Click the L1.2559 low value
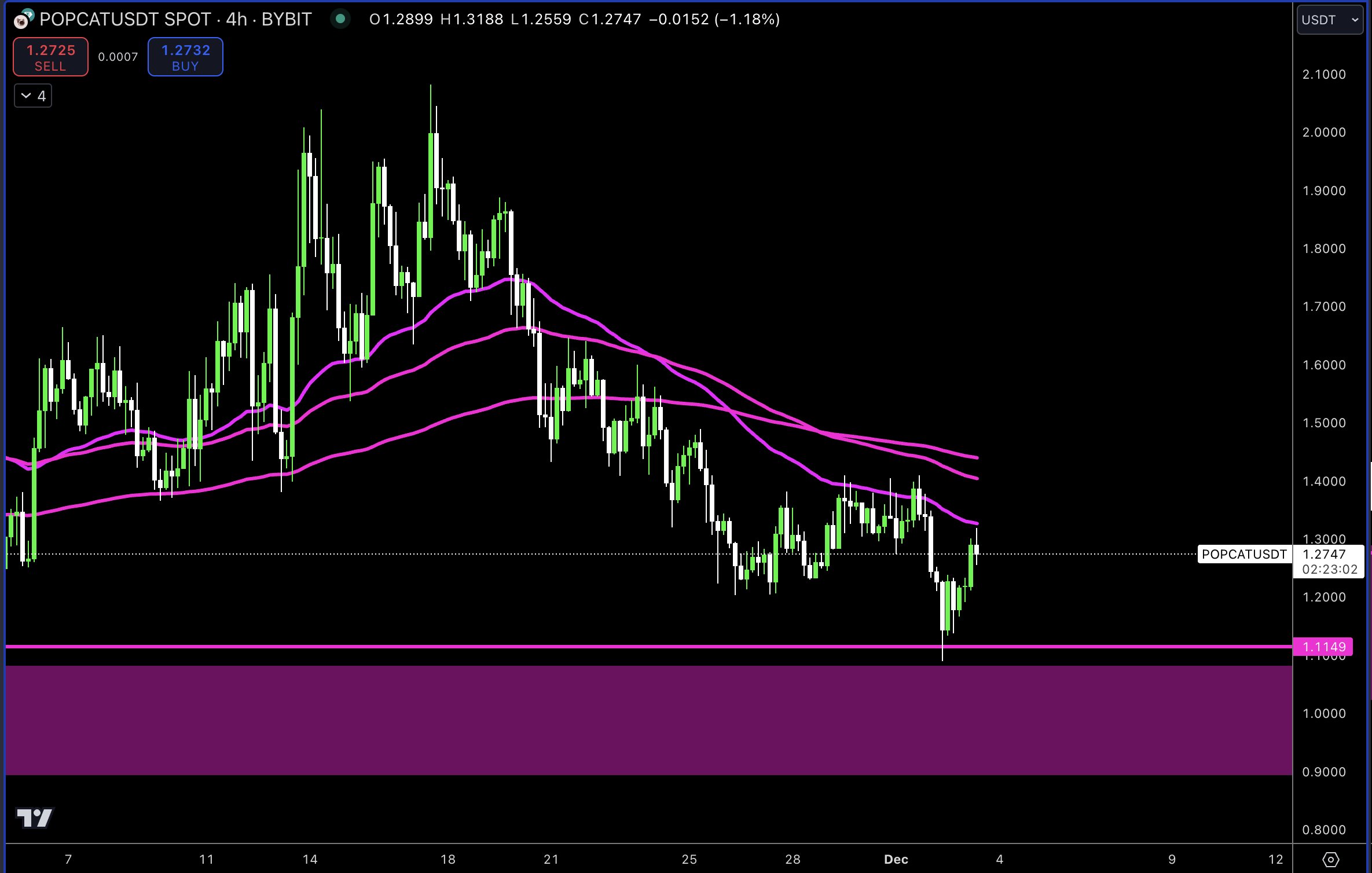Image resolution: width=1372 pixels, height=873 pixels. pyautogui.click(x=541, y=19)
